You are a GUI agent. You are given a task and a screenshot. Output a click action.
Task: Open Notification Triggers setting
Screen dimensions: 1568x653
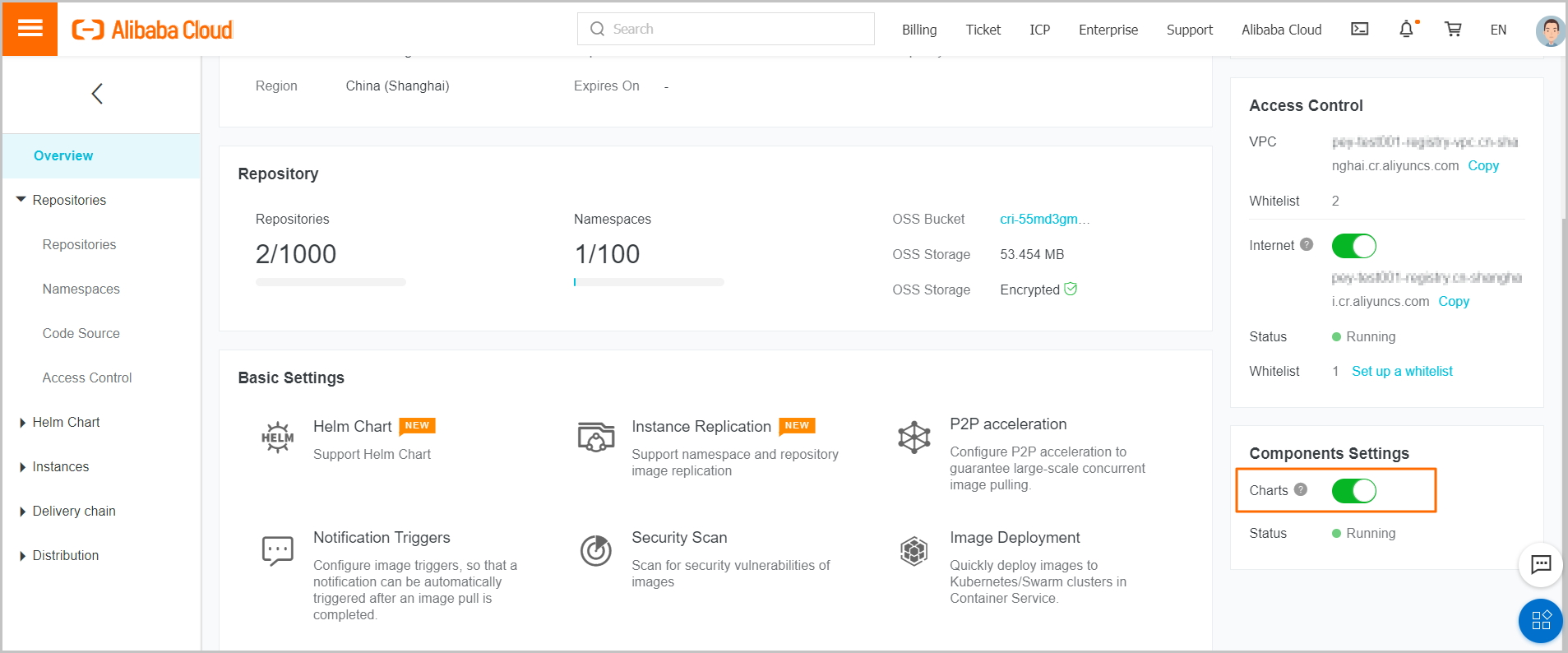pyautogui.click(x=382, y=537)
